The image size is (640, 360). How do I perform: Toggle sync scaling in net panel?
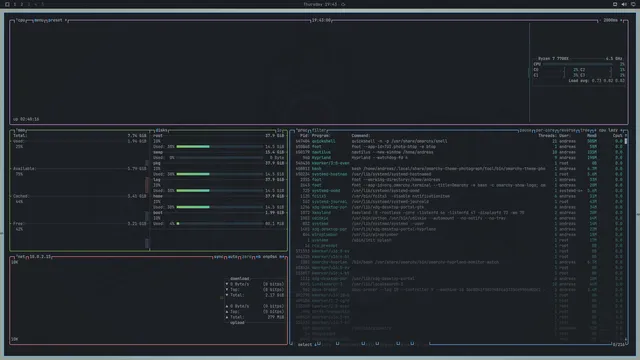[218, 257]
